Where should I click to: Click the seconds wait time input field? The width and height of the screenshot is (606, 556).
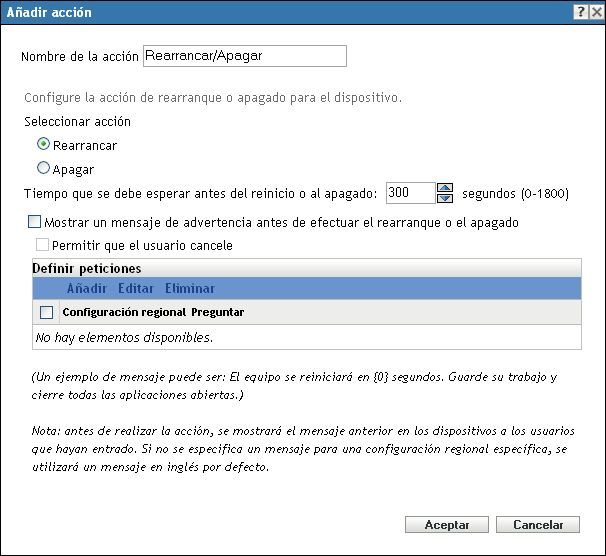pyautogui.click(x=410, y=193)
